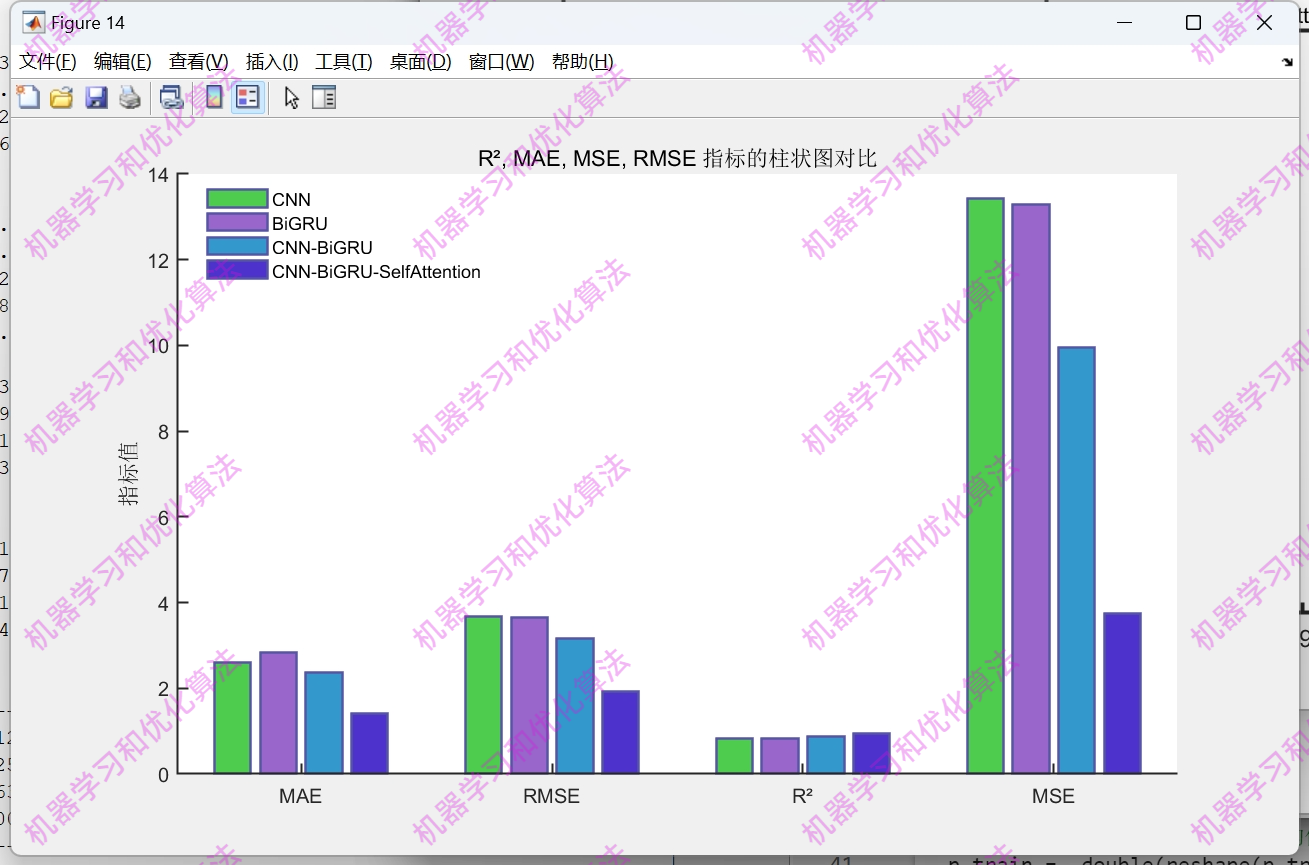Select the Edit Plot arrow tool
The image size is (1309, 865).
click(x=290, y=97)
